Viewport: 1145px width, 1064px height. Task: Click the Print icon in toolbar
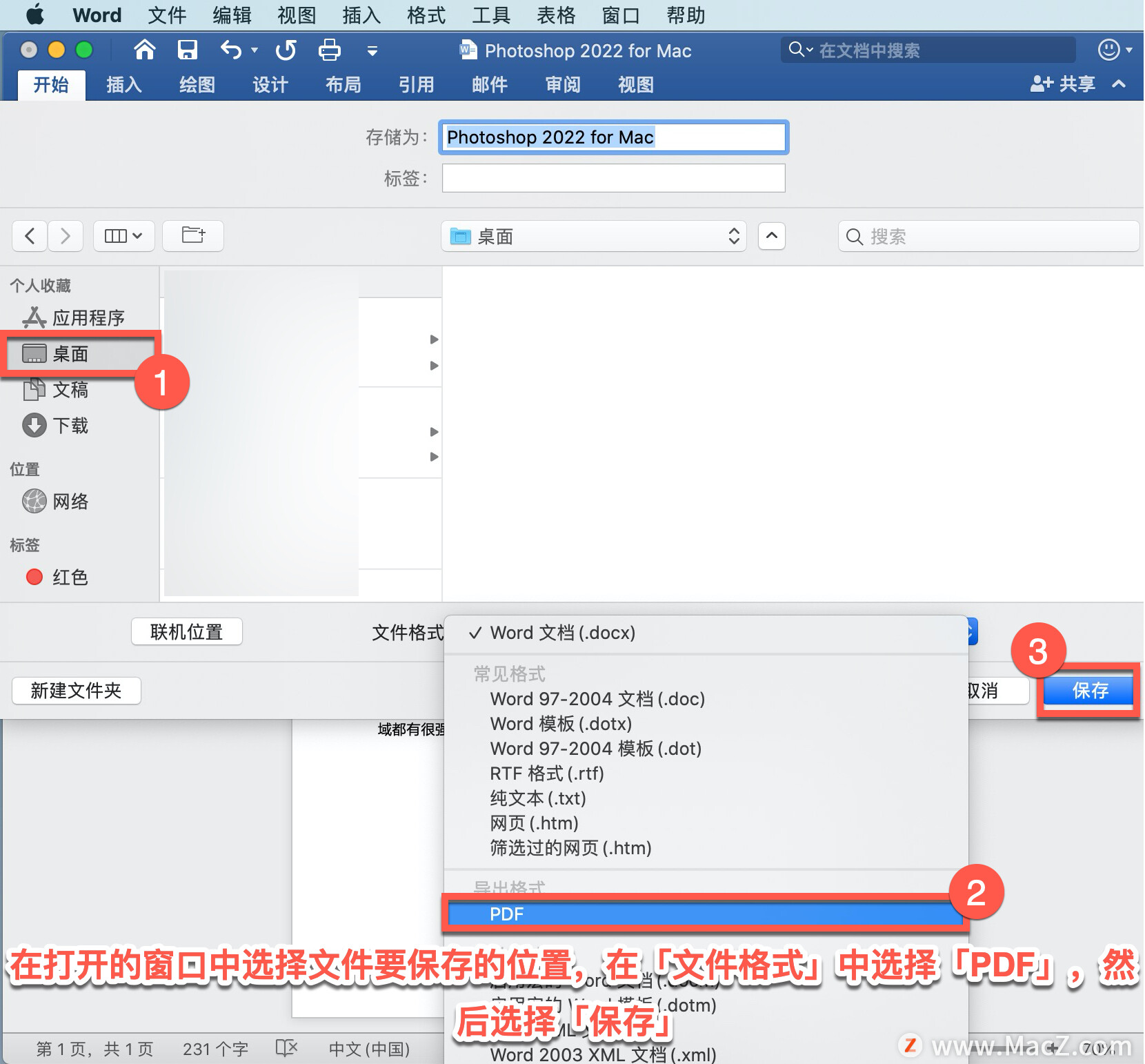pos(330,50)
